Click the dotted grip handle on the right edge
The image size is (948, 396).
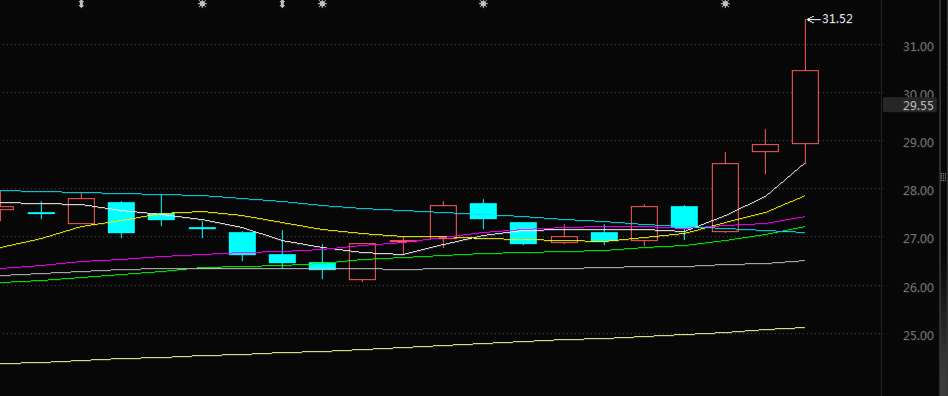coord(944,177)
